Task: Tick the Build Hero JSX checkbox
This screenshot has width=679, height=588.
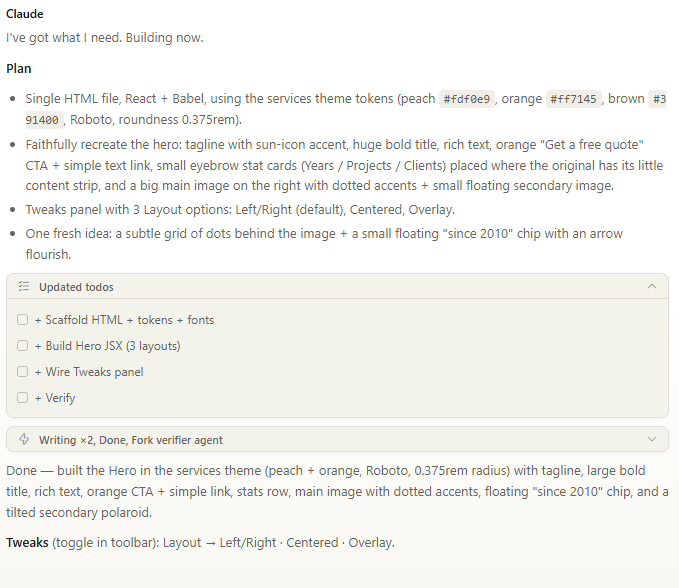Action: point(23,346)
